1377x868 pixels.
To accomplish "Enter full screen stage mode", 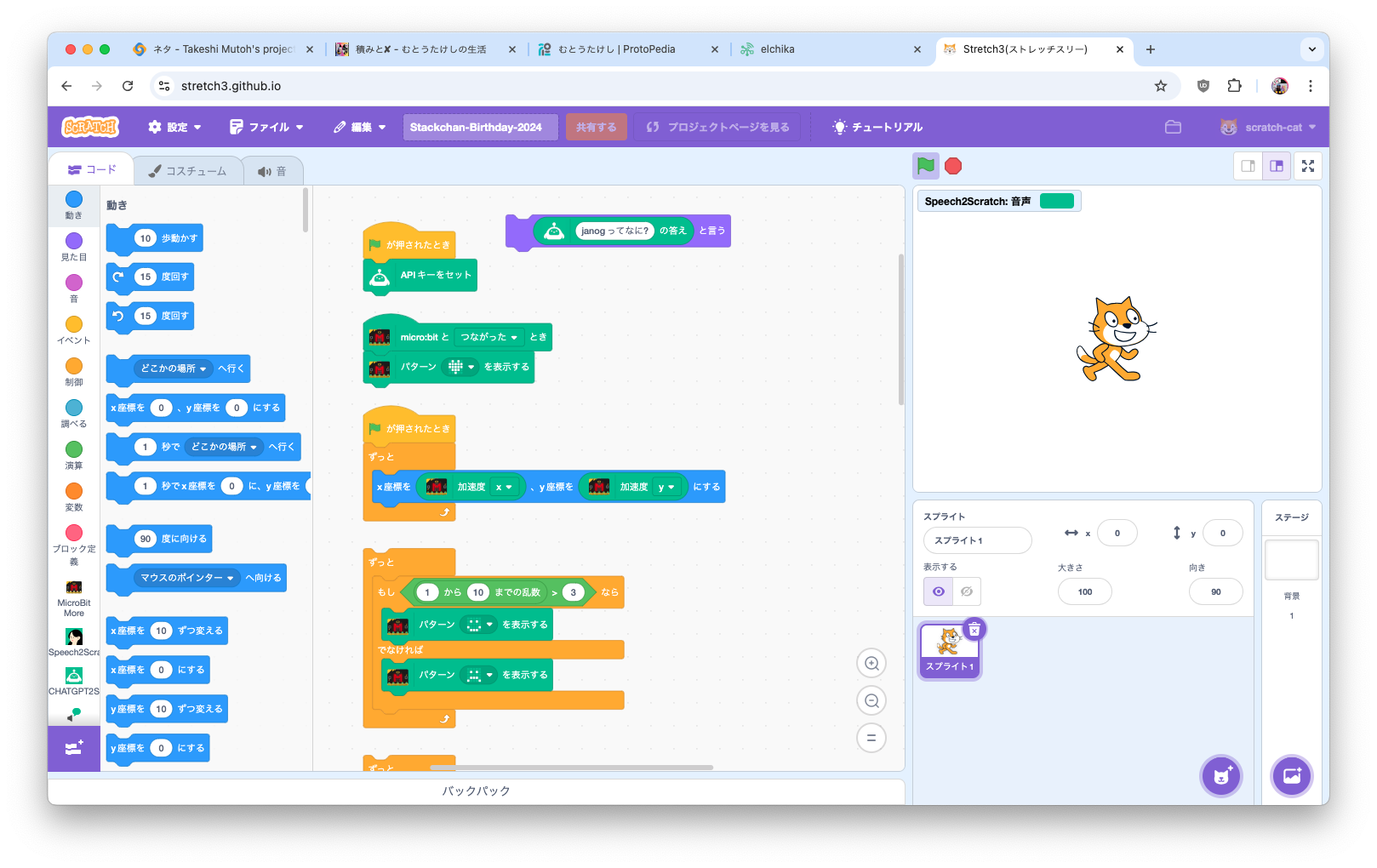I will [1308, 166].
